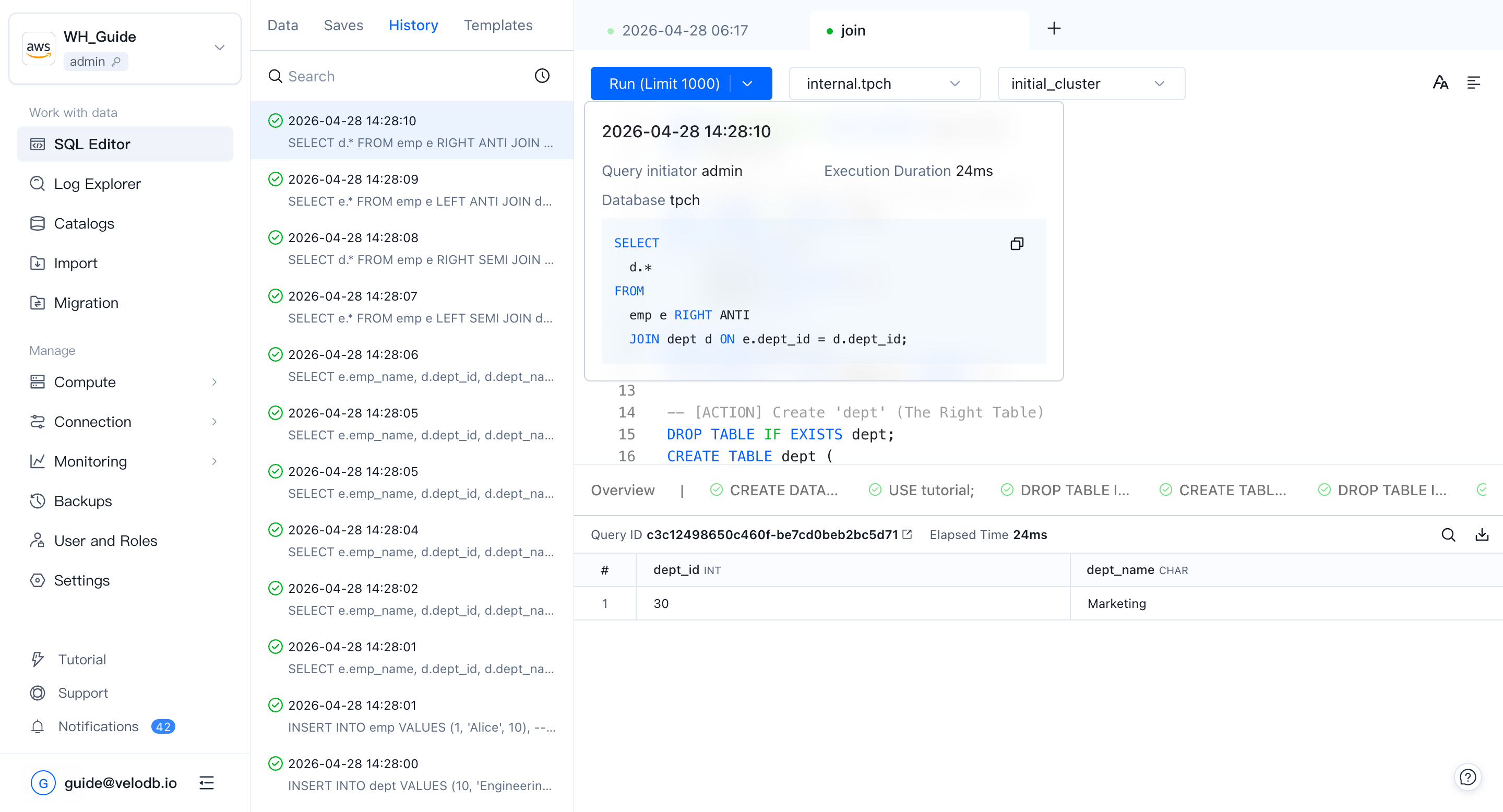Select Log Explorer in the sidebar
1503x812 pixels.
[97, 183]
